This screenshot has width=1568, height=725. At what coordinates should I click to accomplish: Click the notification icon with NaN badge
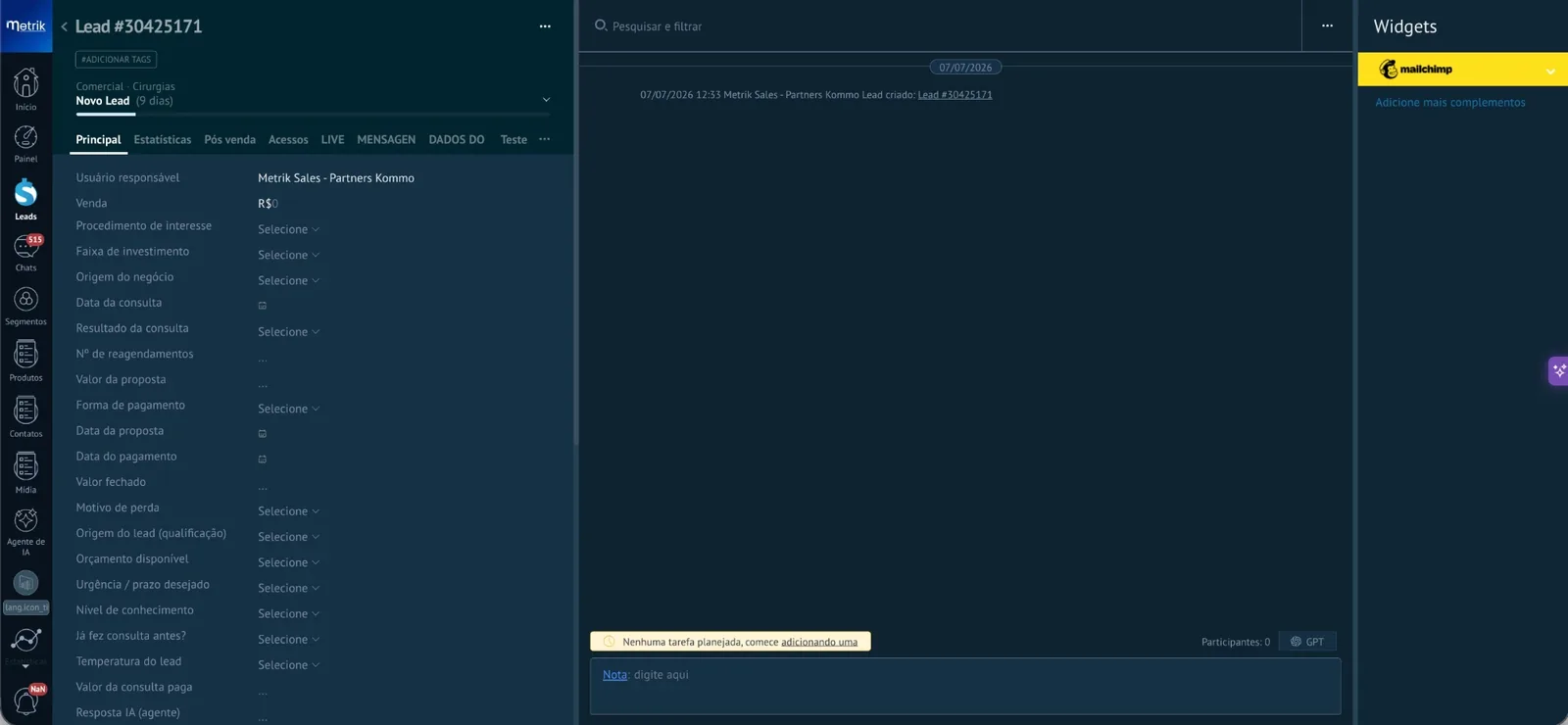[26, 701]
